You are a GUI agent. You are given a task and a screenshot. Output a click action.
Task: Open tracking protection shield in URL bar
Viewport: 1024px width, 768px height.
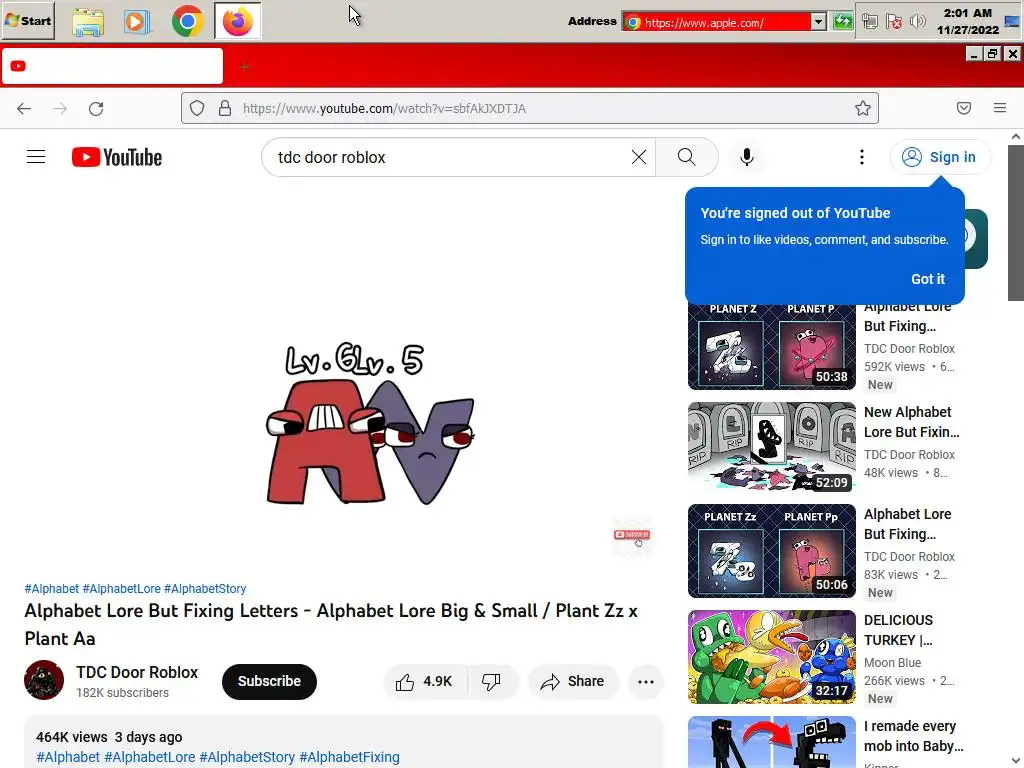coord(197,108)
